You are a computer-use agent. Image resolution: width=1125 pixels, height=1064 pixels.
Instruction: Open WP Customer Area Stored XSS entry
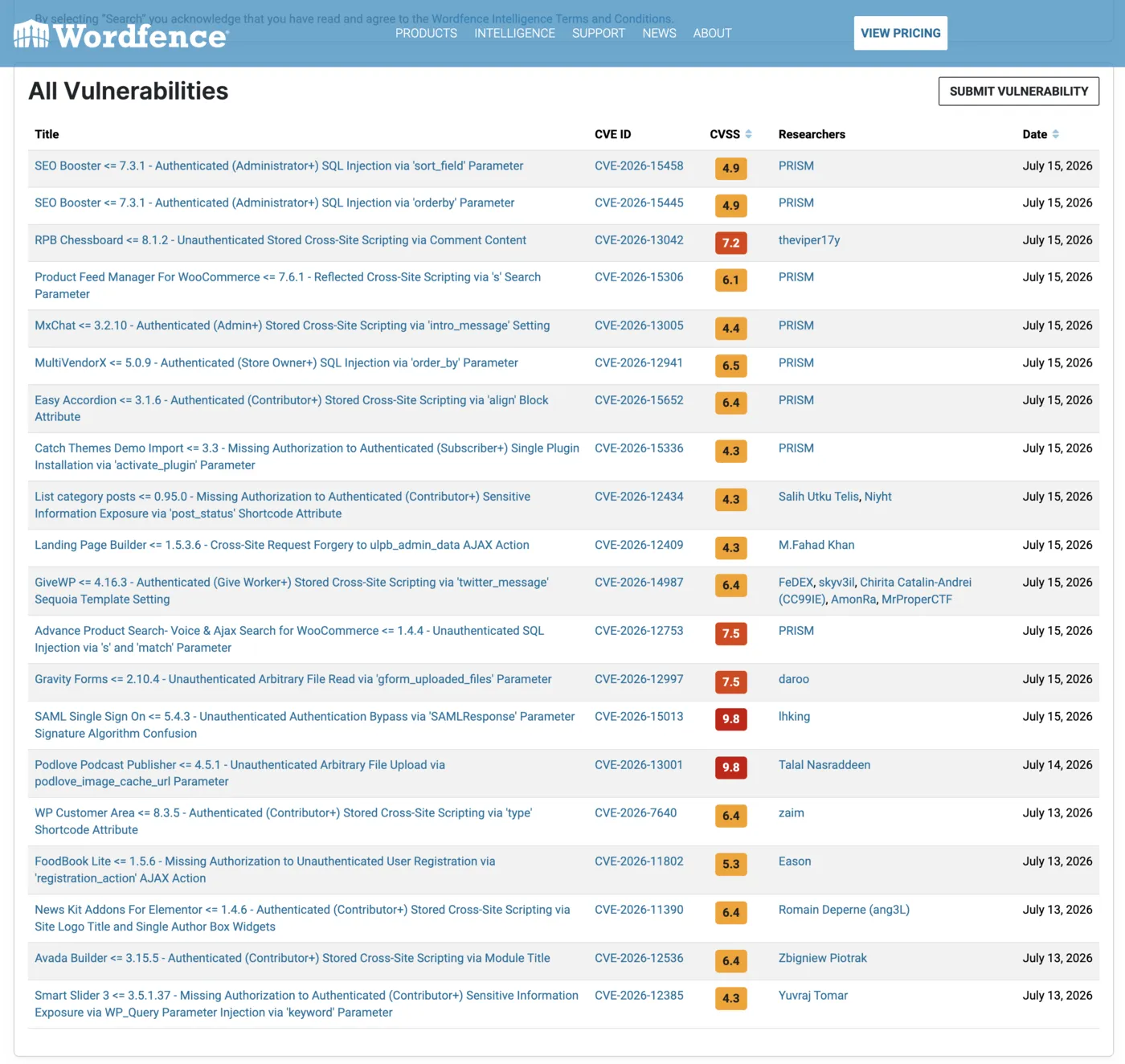(x=283, y=821)
